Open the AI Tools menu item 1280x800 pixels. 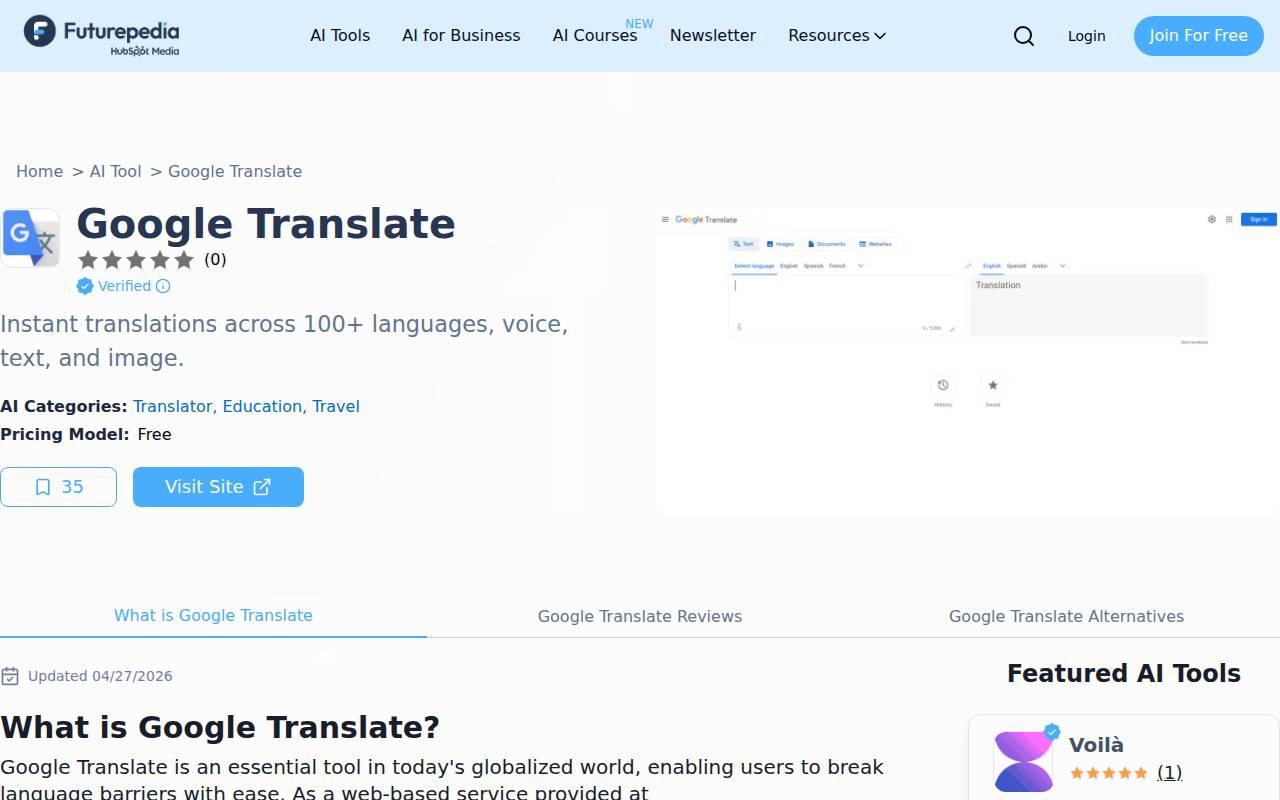[x=340, y=35]
